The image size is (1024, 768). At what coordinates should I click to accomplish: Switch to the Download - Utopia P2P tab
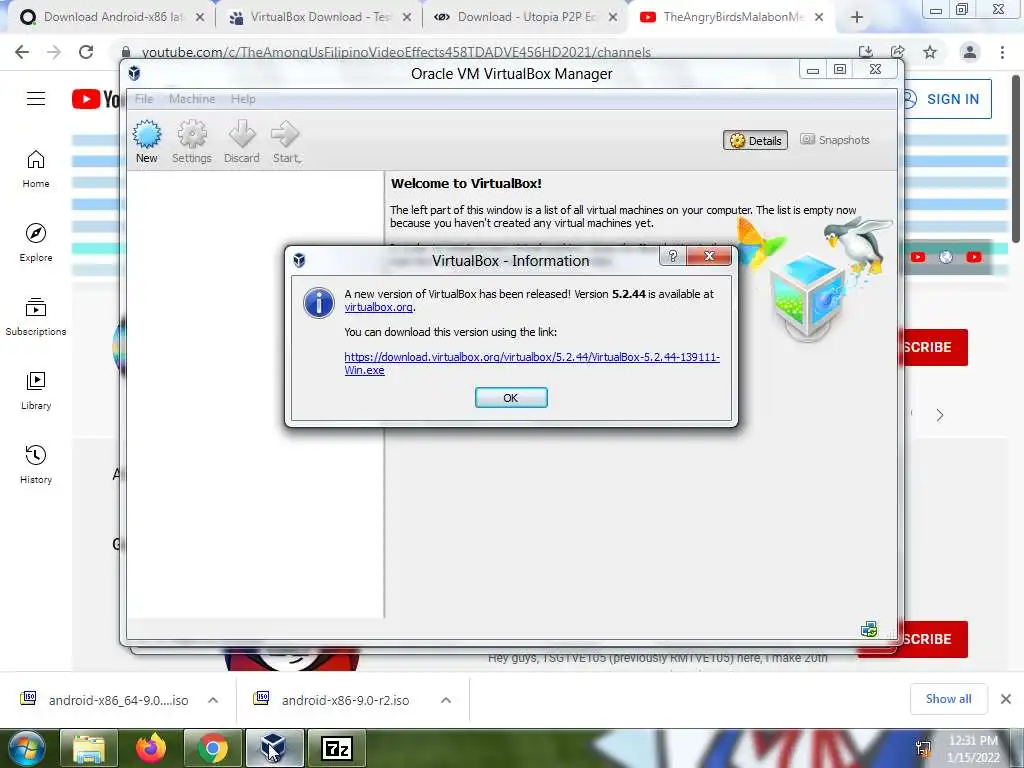pyautogui.click(x=526, y=17)
